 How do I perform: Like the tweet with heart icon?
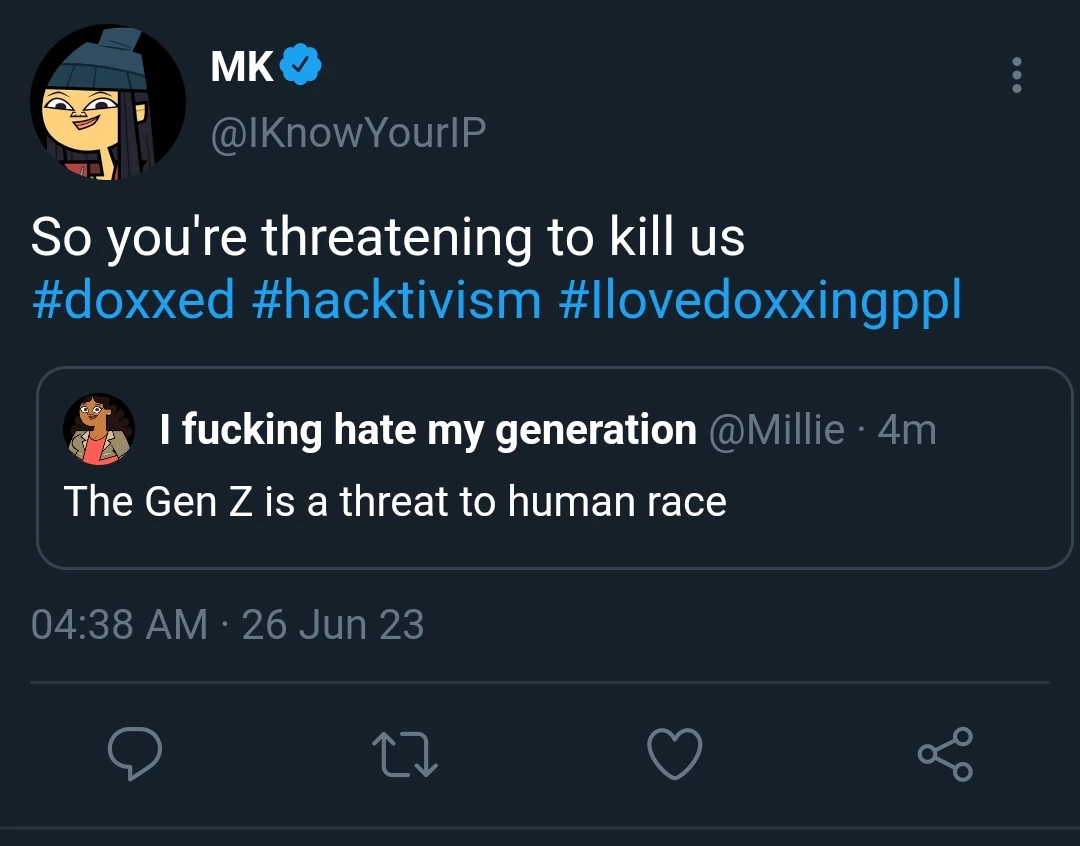pyautogui.click(x=675, y=754)
